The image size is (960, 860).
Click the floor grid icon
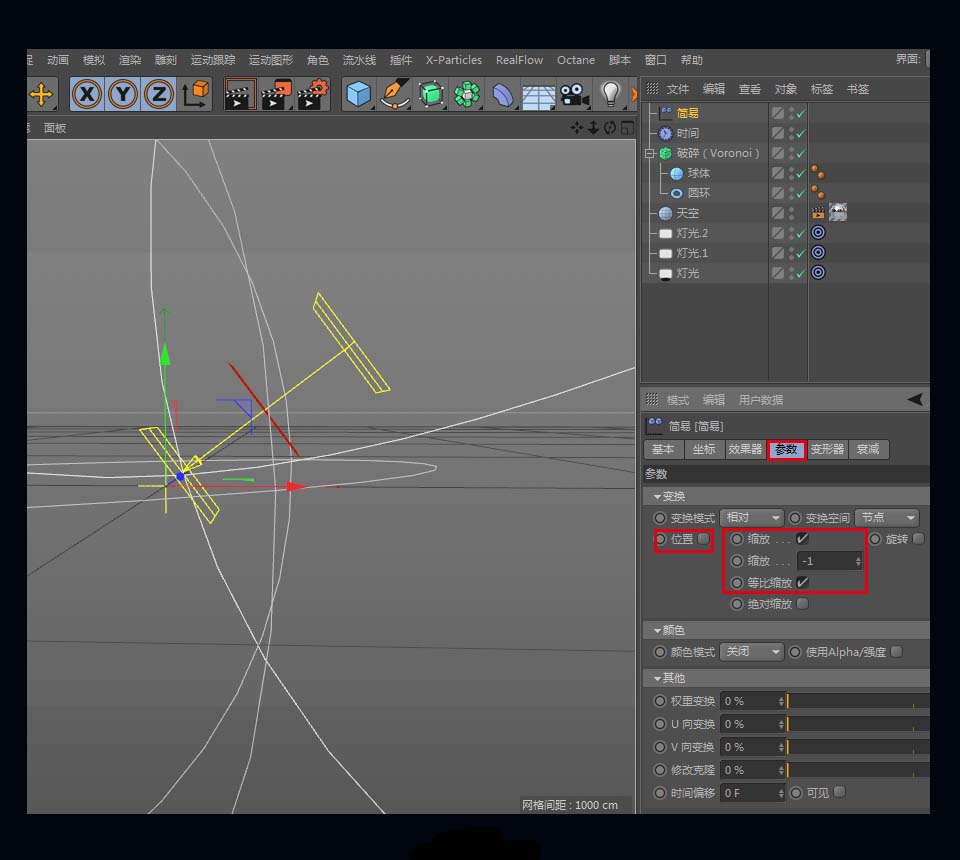[538, 96]
